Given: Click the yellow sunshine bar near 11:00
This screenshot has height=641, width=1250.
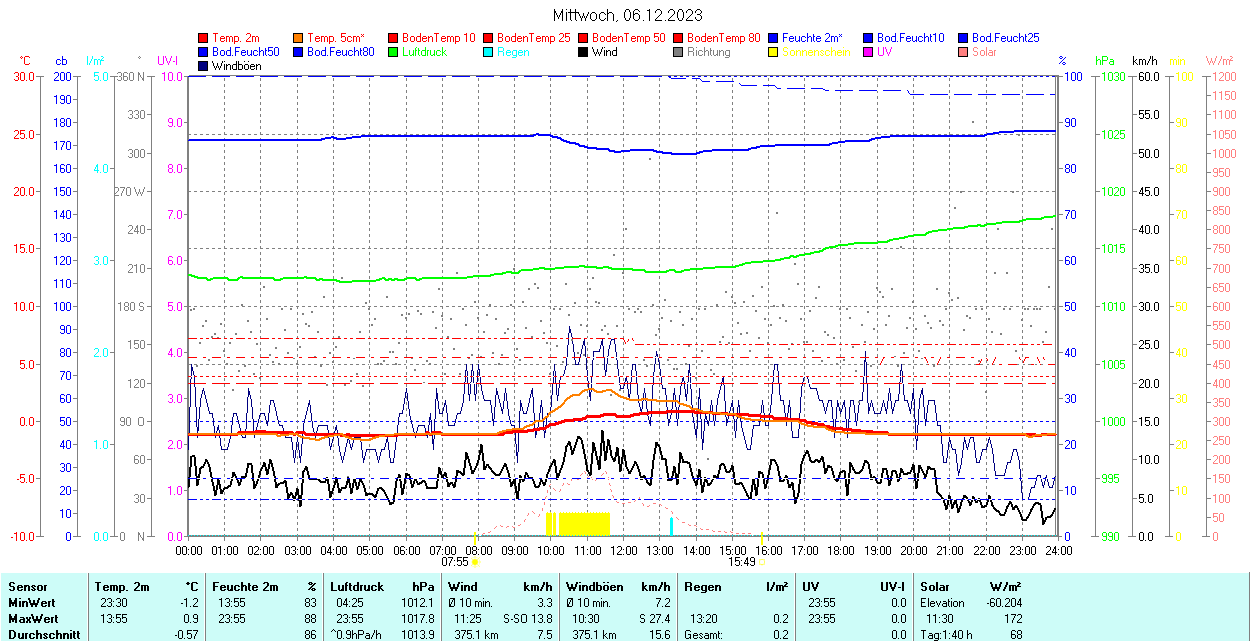Looking at the screenshot, I should pyautogui.click(x=584, y=523).
